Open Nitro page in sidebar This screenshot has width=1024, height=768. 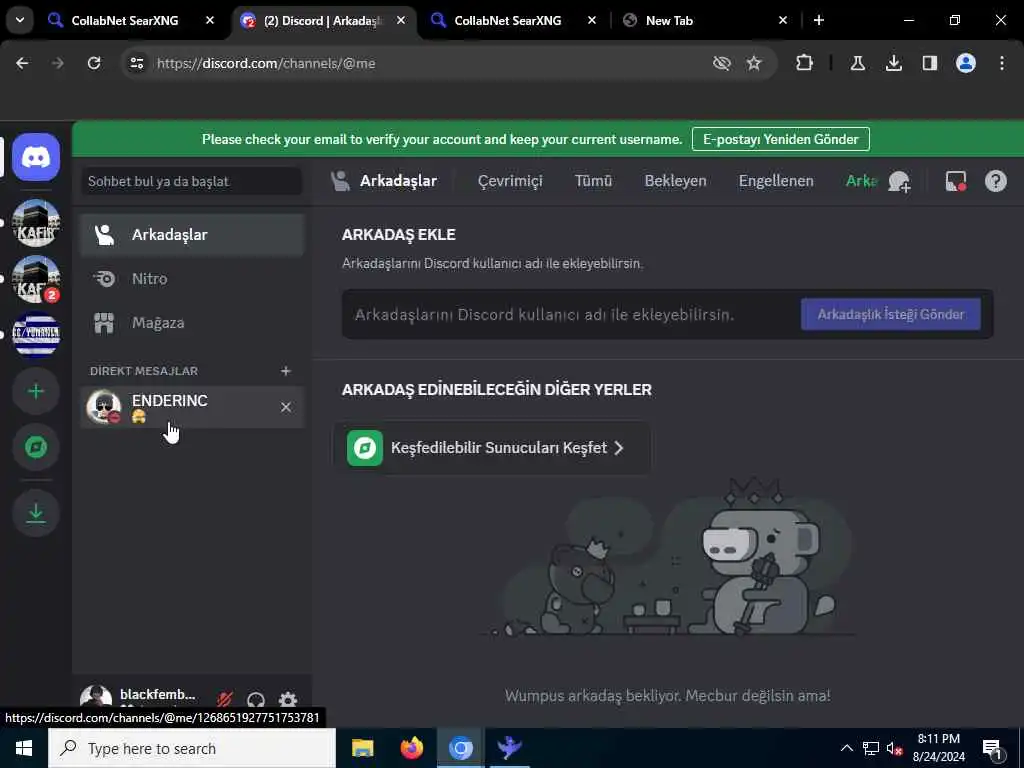[192, 279]
